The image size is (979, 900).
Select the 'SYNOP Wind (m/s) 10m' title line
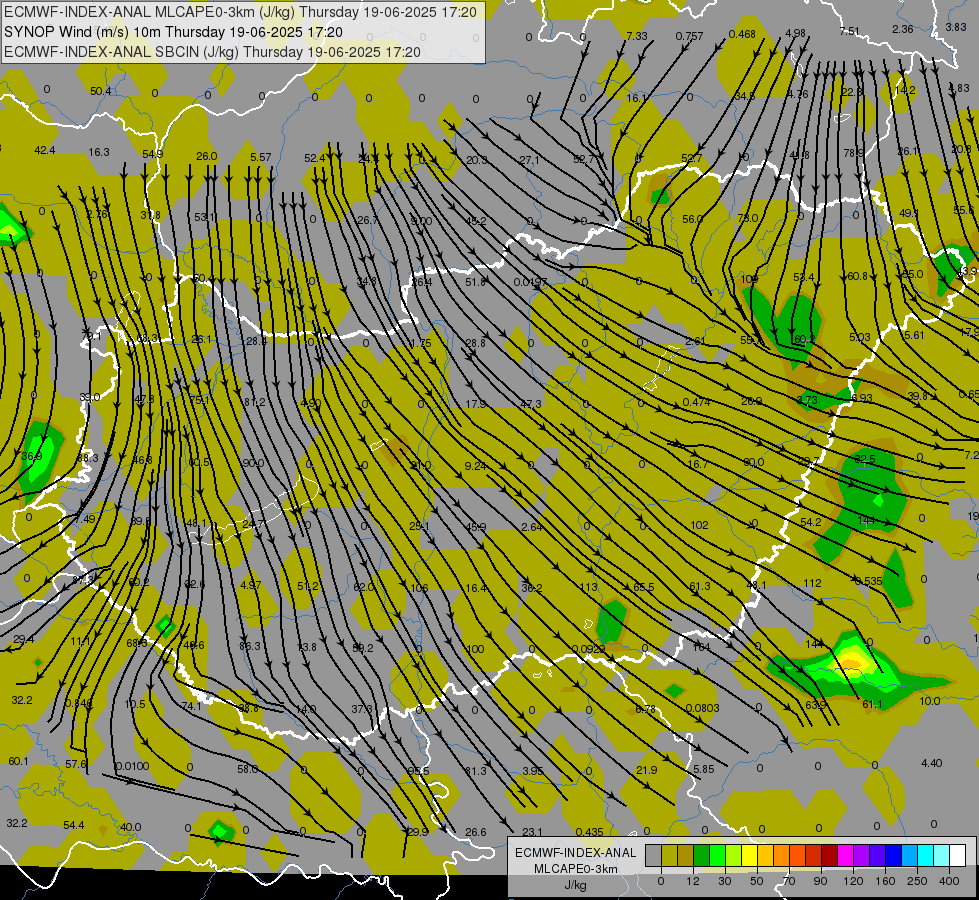point(173,32)
